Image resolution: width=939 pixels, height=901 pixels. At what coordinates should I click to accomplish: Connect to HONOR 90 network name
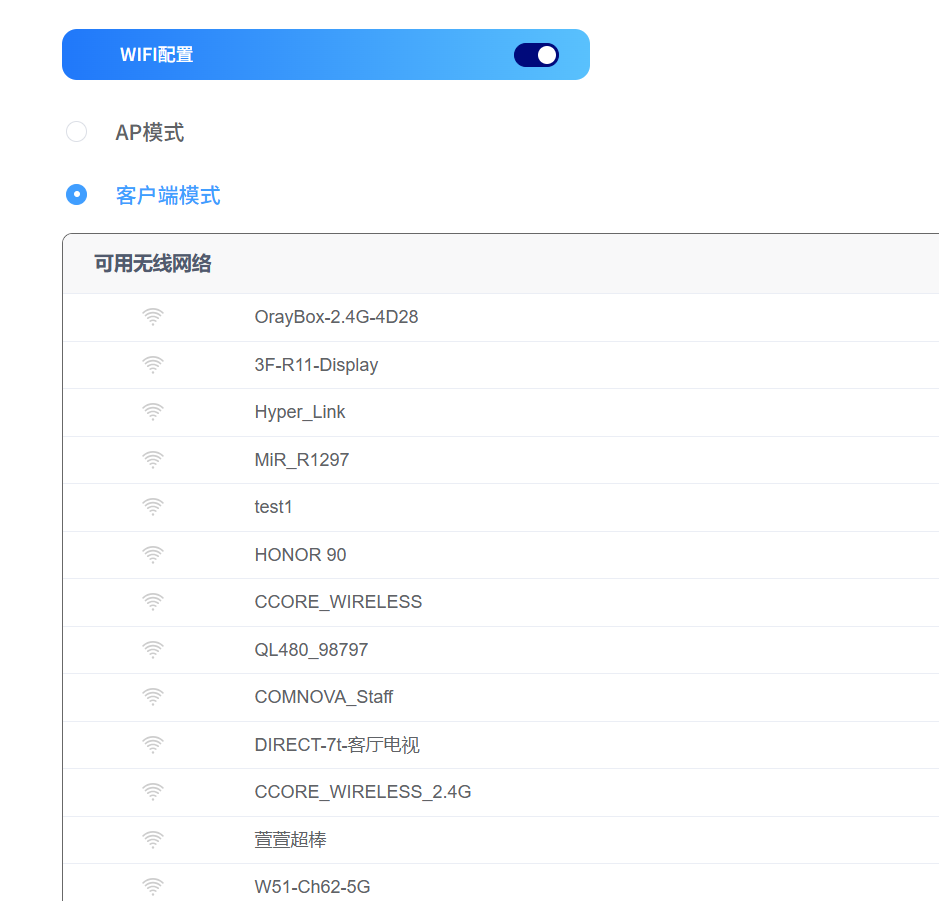[300, 555]
